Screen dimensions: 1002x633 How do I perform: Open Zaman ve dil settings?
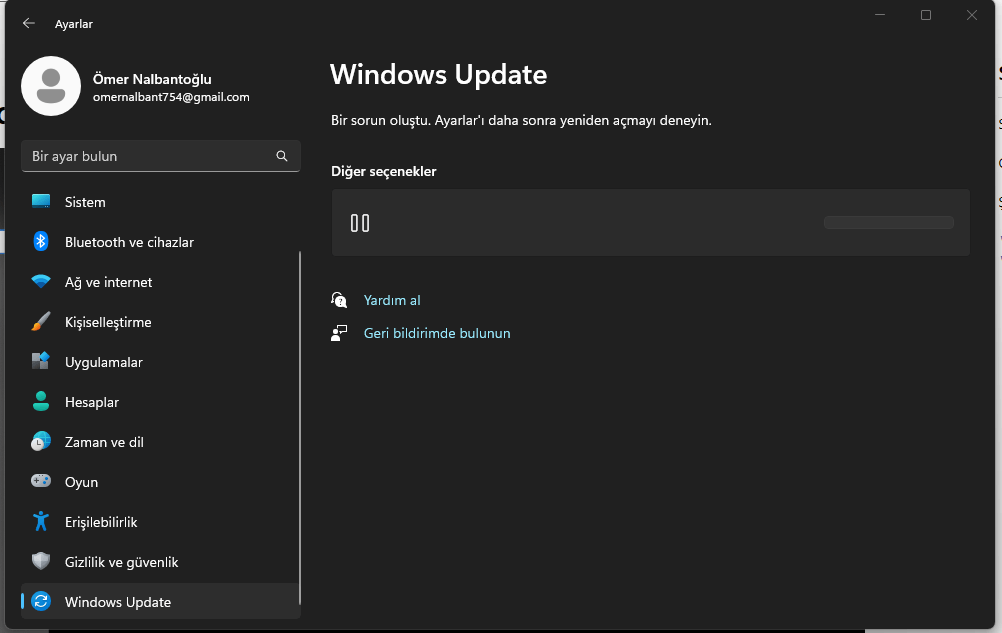(161, 442)
